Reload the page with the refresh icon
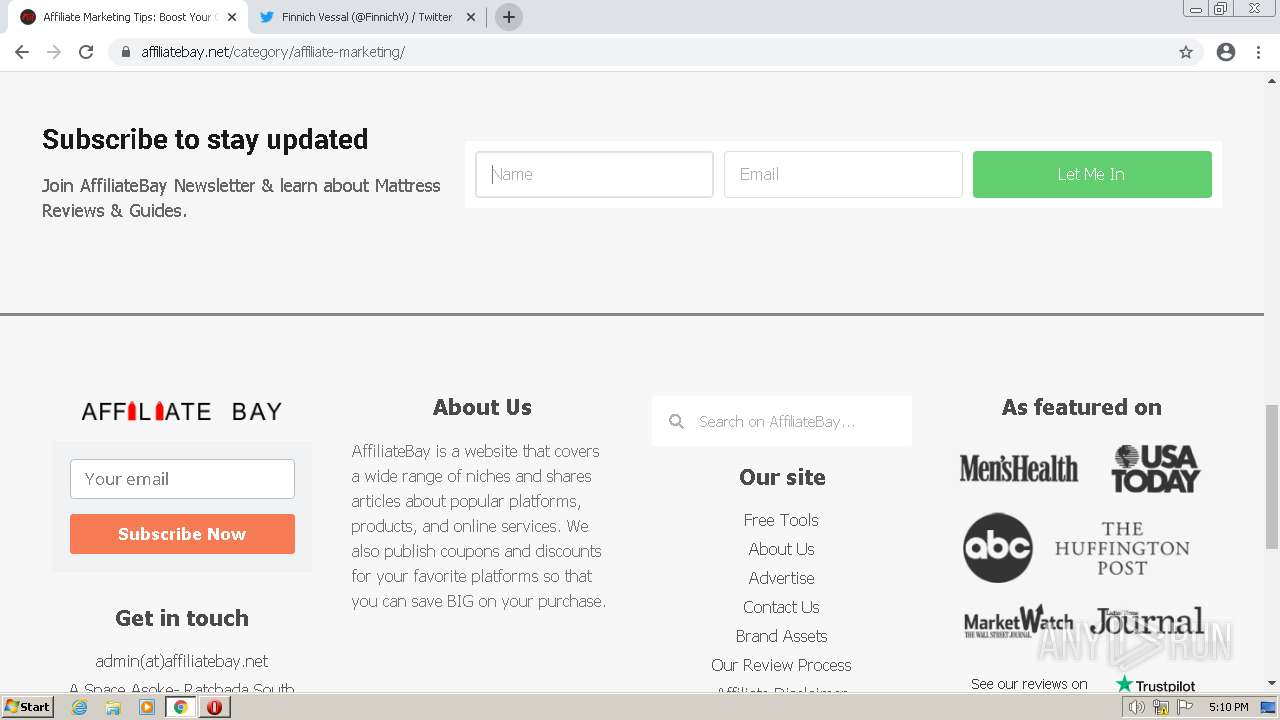The width and height of the screenshot is (1280, 720). 86,52
